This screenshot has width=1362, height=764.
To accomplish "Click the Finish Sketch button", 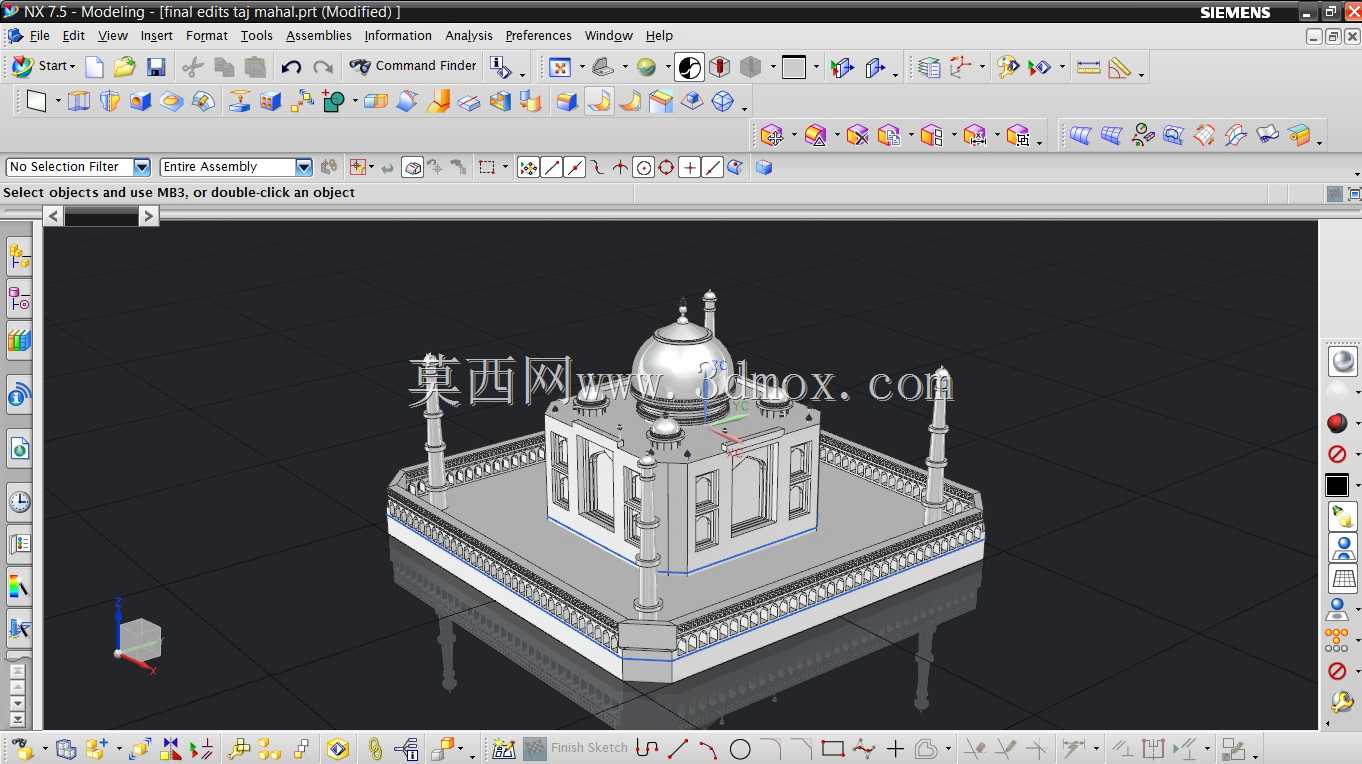I will [x=576, y=748].
